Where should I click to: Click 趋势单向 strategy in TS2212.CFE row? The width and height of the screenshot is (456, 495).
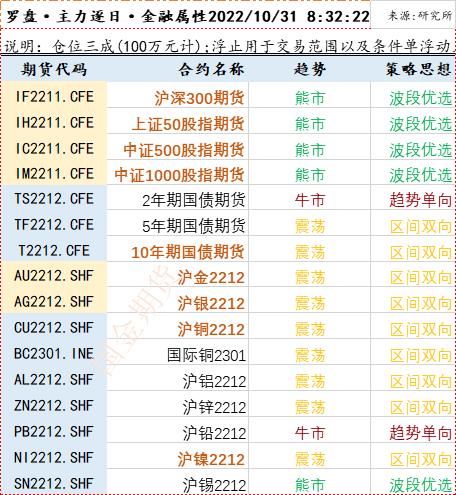click(x=421, y=200)
